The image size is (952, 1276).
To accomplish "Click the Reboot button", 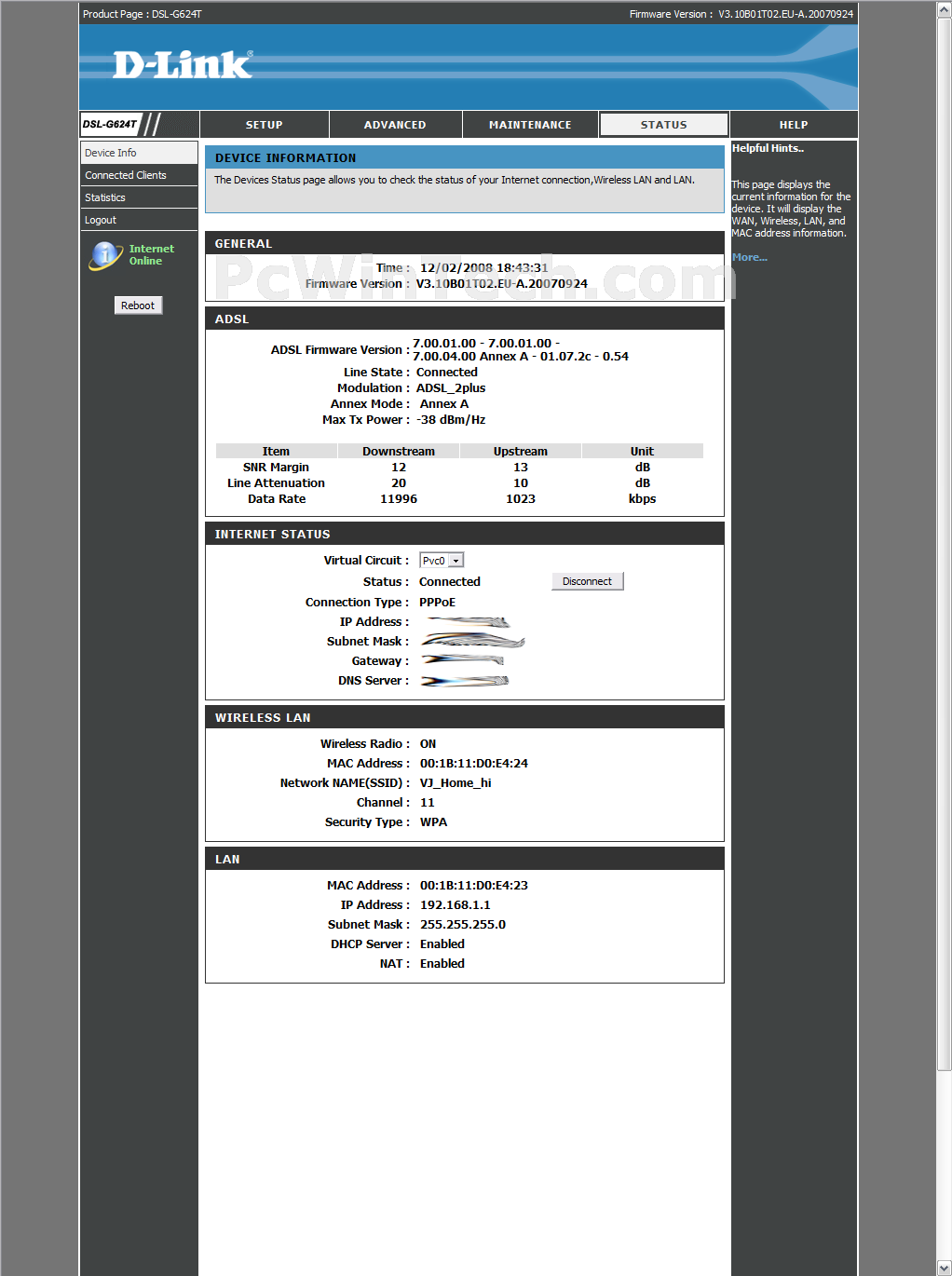I will click(138, 305).
